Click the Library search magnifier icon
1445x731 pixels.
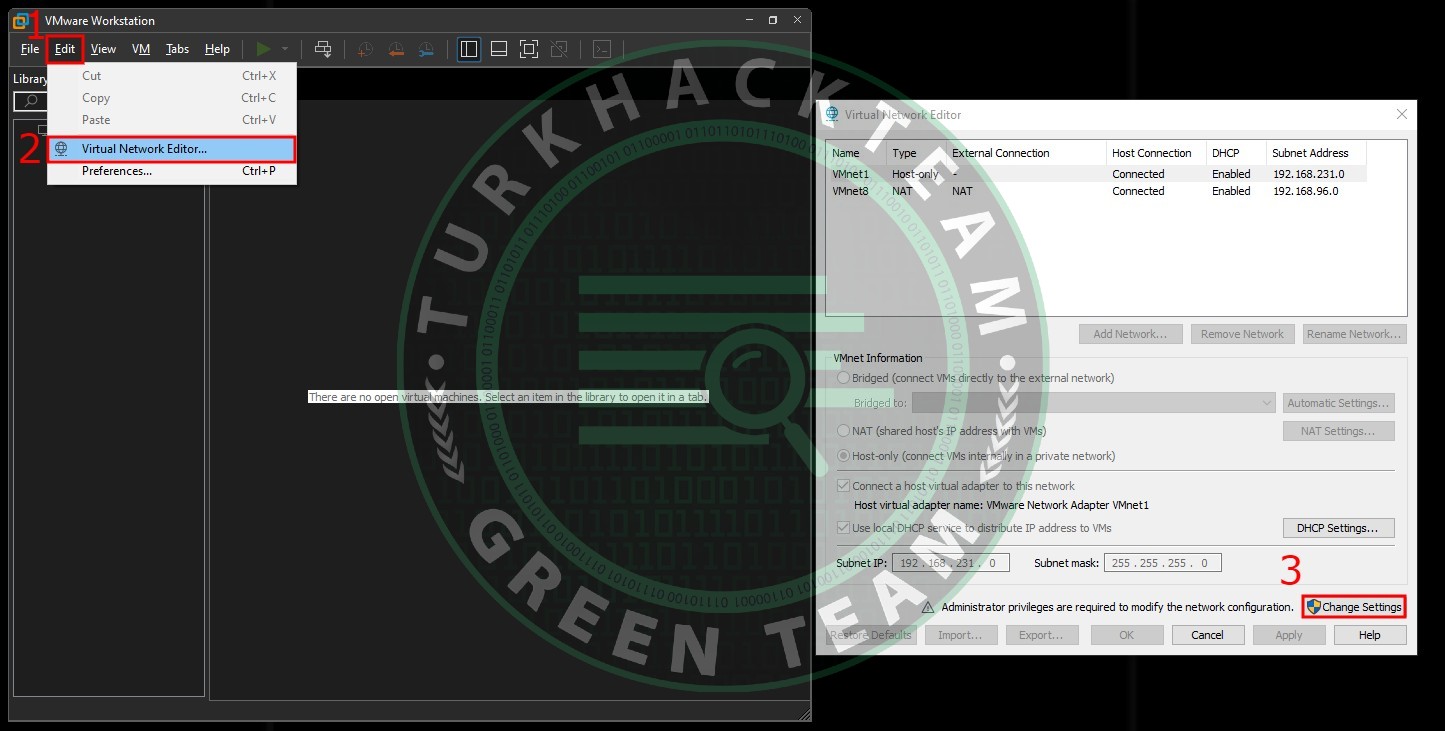coord(30,101)
